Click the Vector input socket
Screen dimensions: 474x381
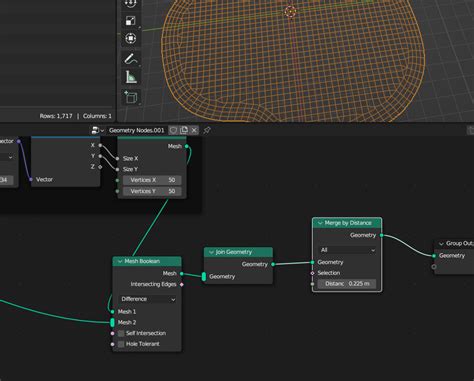pyautogui.click(x=31, y=180)
